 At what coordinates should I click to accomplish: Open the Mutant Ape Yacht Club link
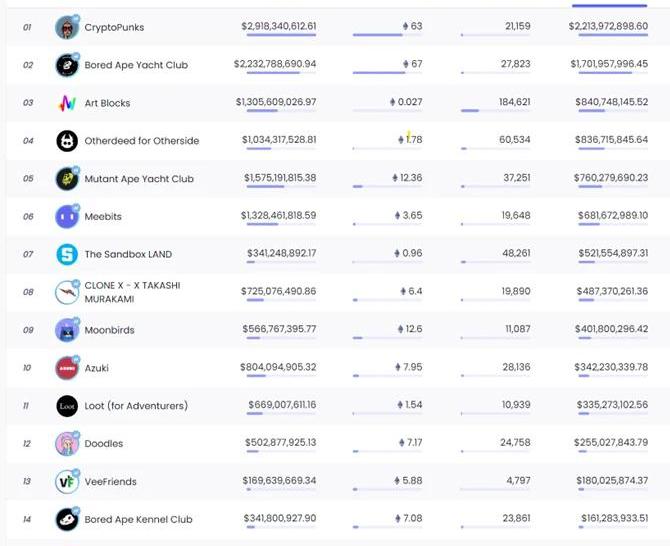(139, 179)
